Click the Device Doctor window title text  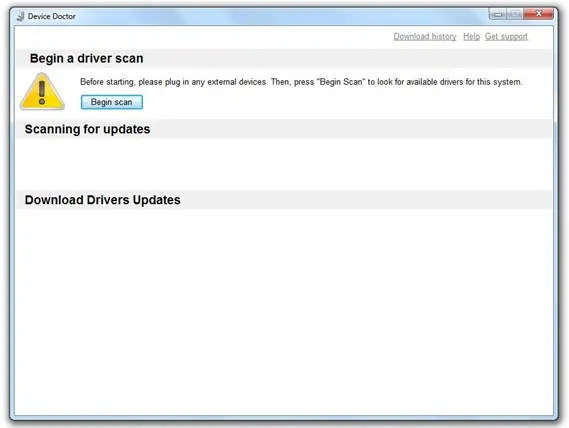pos(52,16)
